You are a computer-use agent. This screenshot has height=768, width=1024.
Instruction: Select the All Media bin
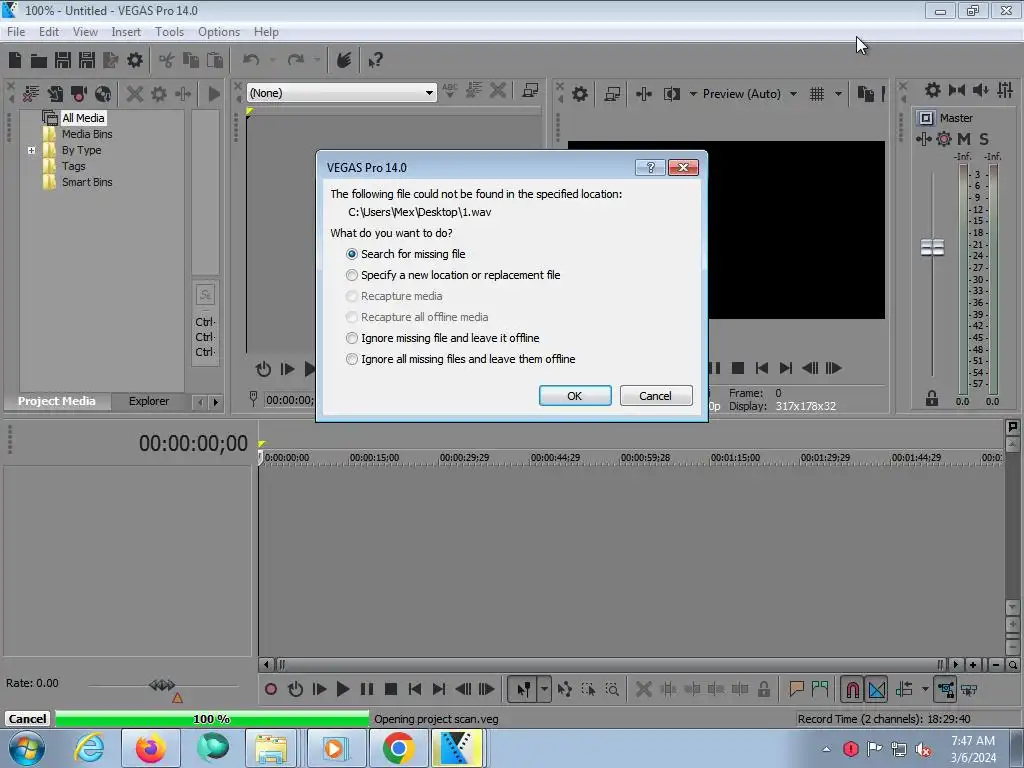[83, 118]
